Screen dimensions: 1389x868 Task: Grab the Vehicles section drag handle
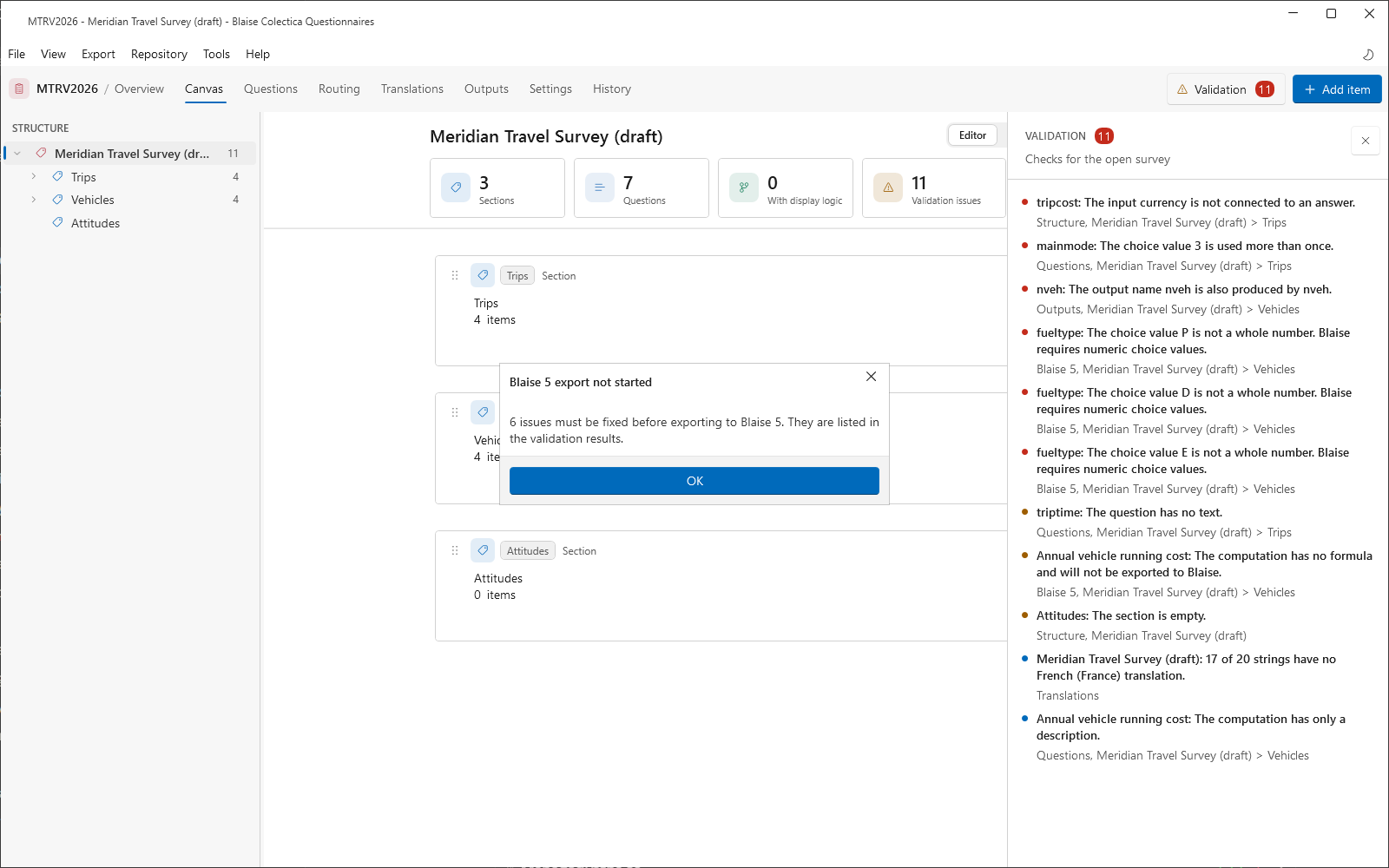coord(455,412)
